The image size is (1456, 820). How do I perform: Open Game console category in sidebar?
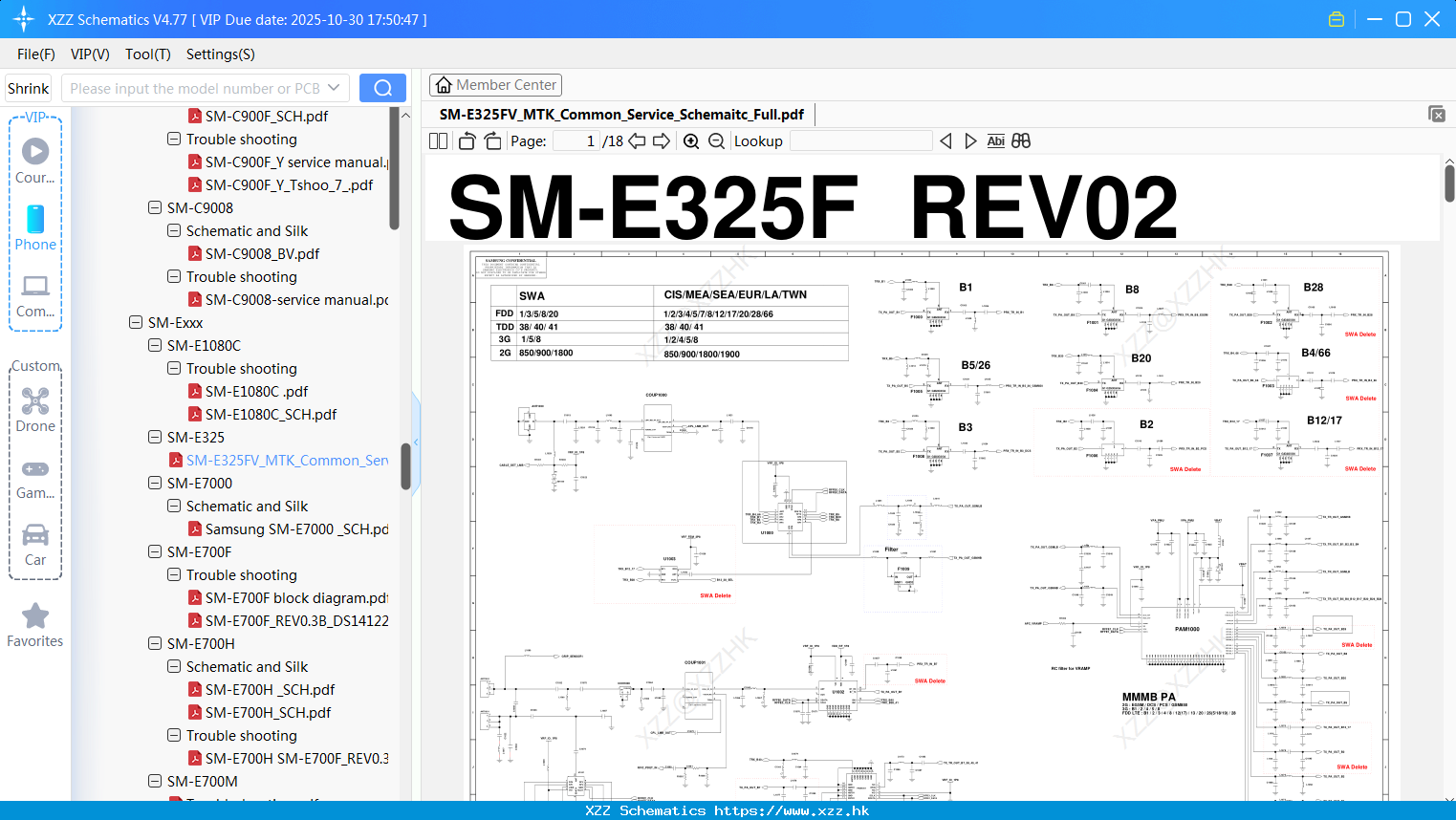pyautogui.click(x=35, y=478)
